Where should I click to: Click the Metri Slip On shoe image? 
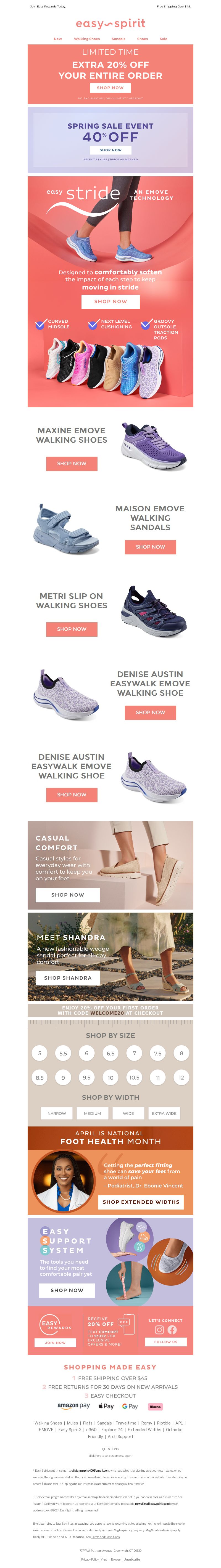click(153, 611)
